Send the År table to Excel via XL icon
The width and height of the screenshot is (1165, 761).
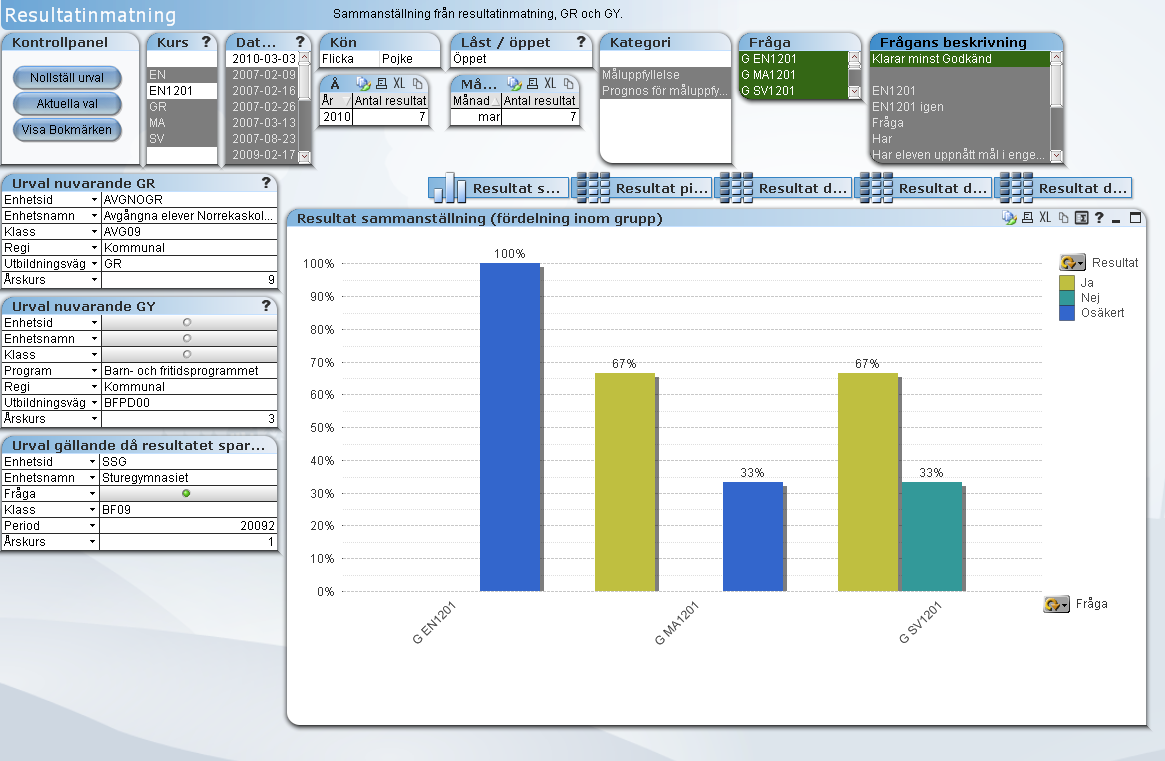tap(399, 84)
